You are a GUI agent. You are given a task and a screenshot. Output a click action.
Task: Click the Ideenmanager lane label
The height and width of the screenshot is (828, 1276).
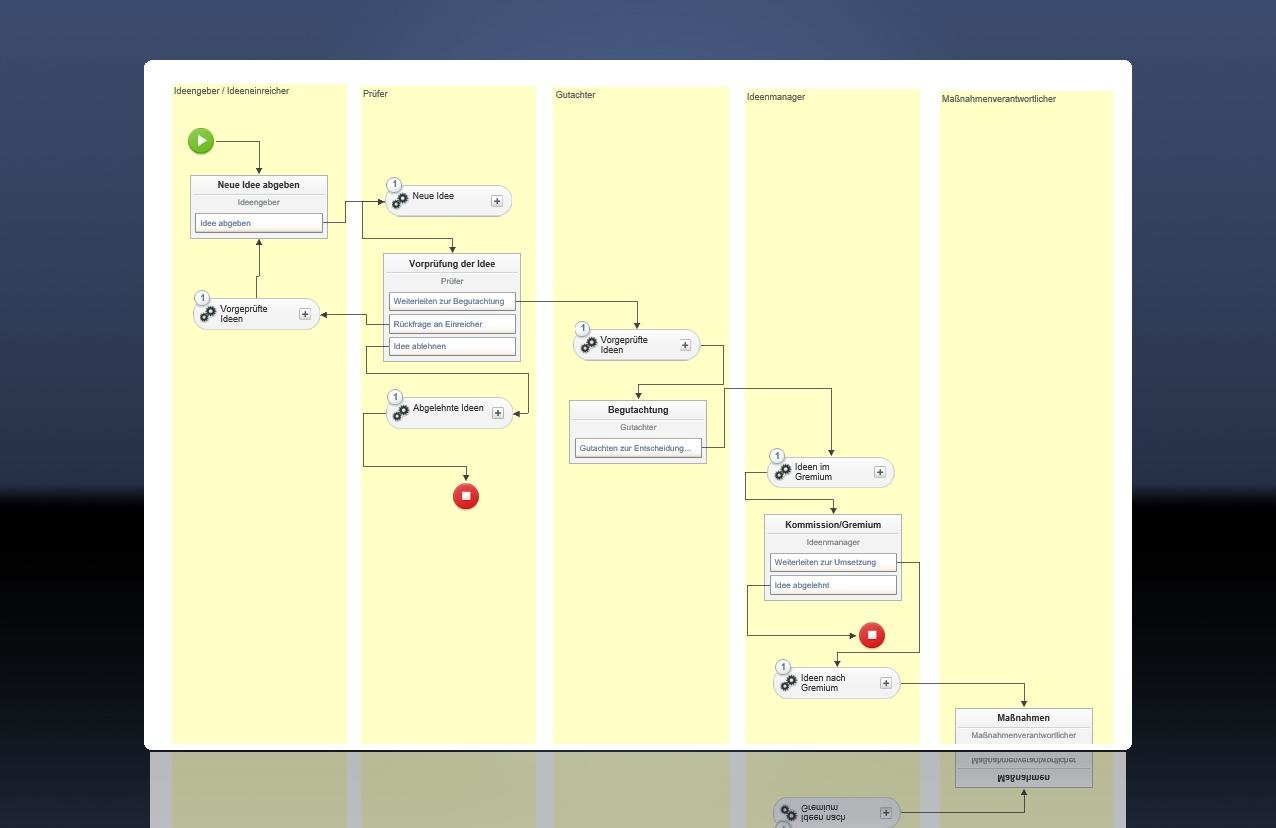pos(776,97)
